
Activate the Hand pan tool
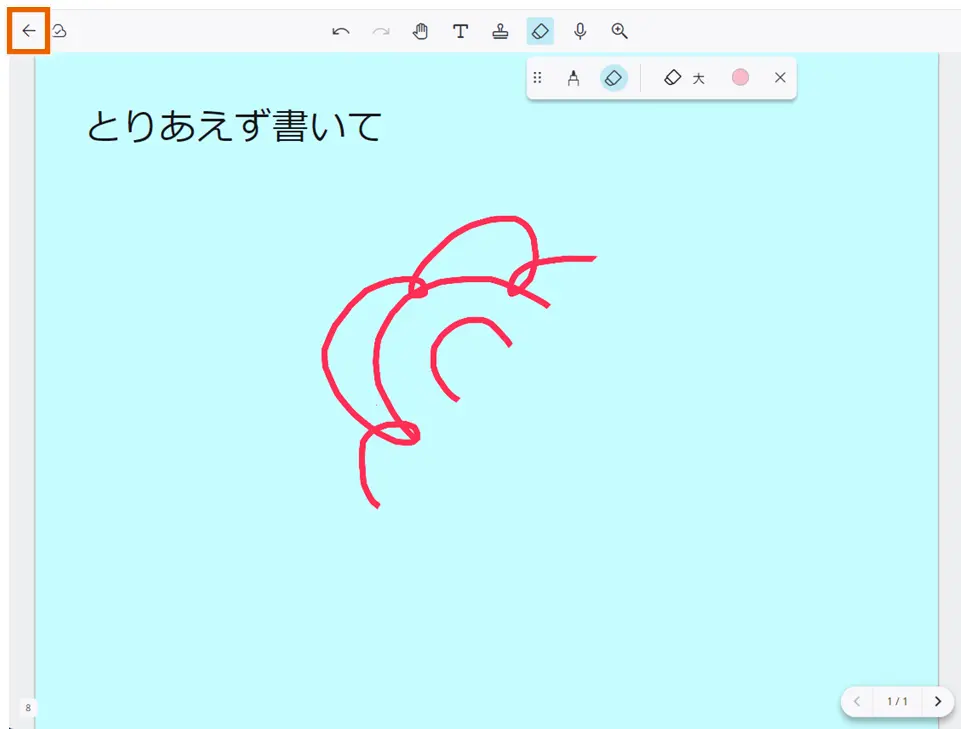420,31
